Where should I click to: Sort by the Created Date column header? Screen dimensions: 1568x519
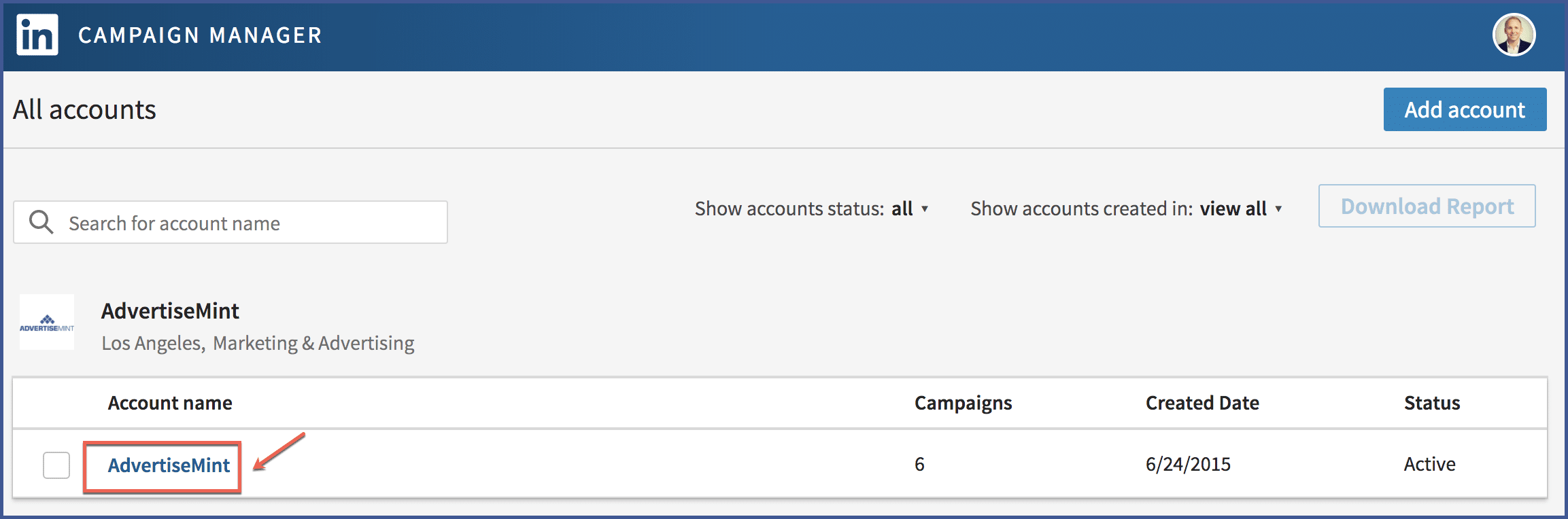[x=1202, y=403]
